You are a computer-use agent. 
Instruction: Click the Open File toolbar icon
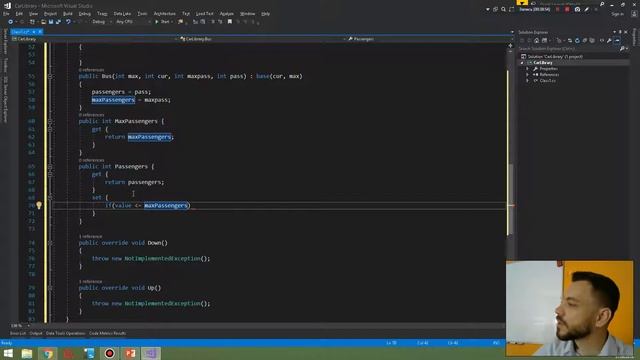click(43, 22)
